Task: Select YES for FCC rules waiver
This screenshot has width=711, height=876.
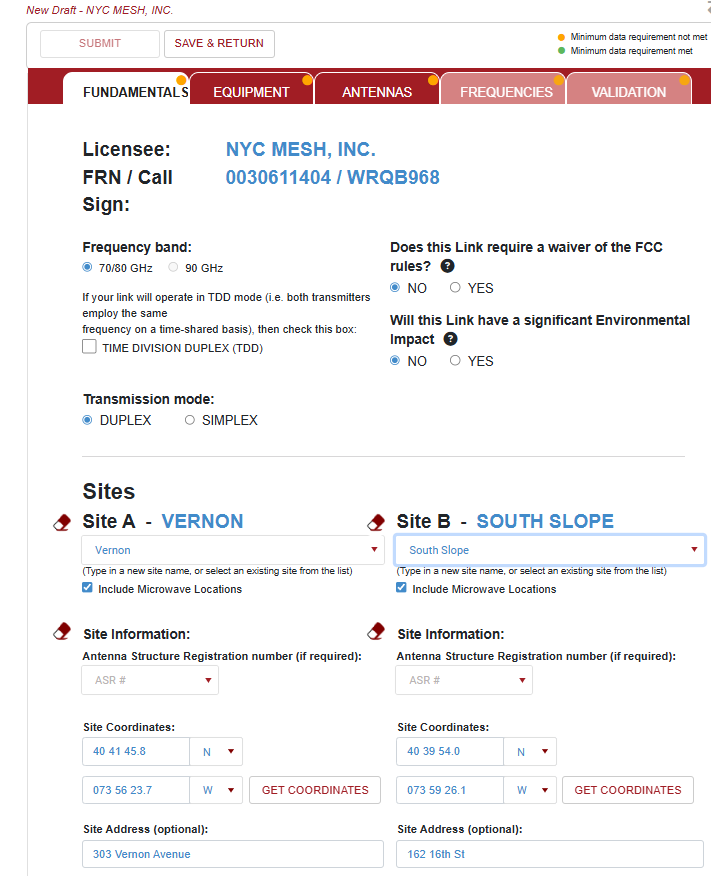Action: (x=455, y=288)
